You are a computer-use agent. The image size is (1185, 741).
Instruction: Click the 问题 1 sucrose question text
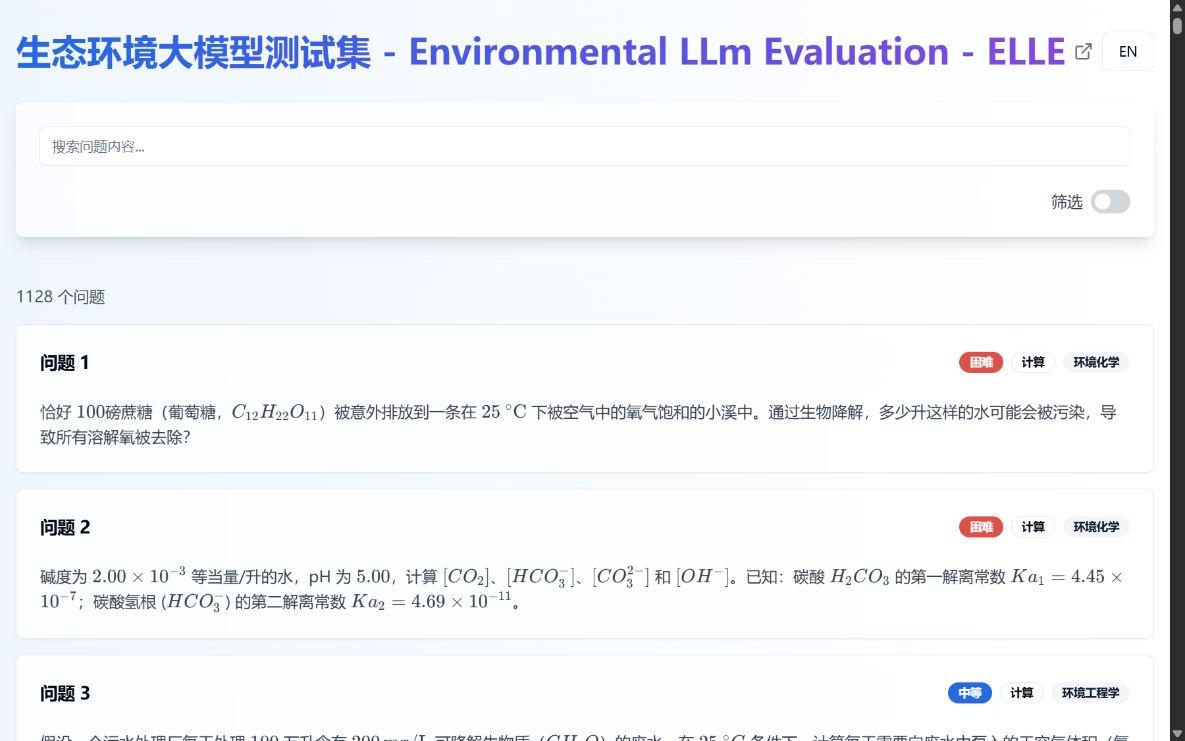578,424
